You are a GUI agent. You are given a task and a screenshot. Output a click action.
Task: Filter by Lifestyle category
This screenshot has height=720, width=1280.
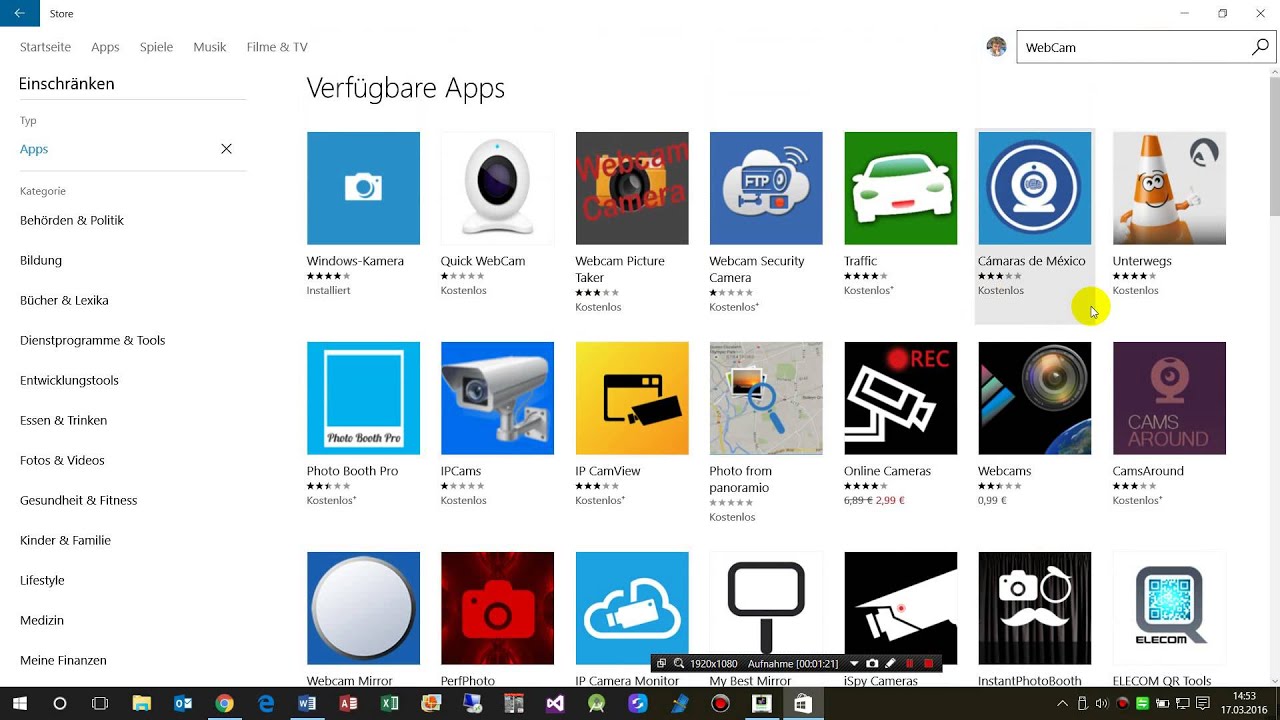coord(42,580)
